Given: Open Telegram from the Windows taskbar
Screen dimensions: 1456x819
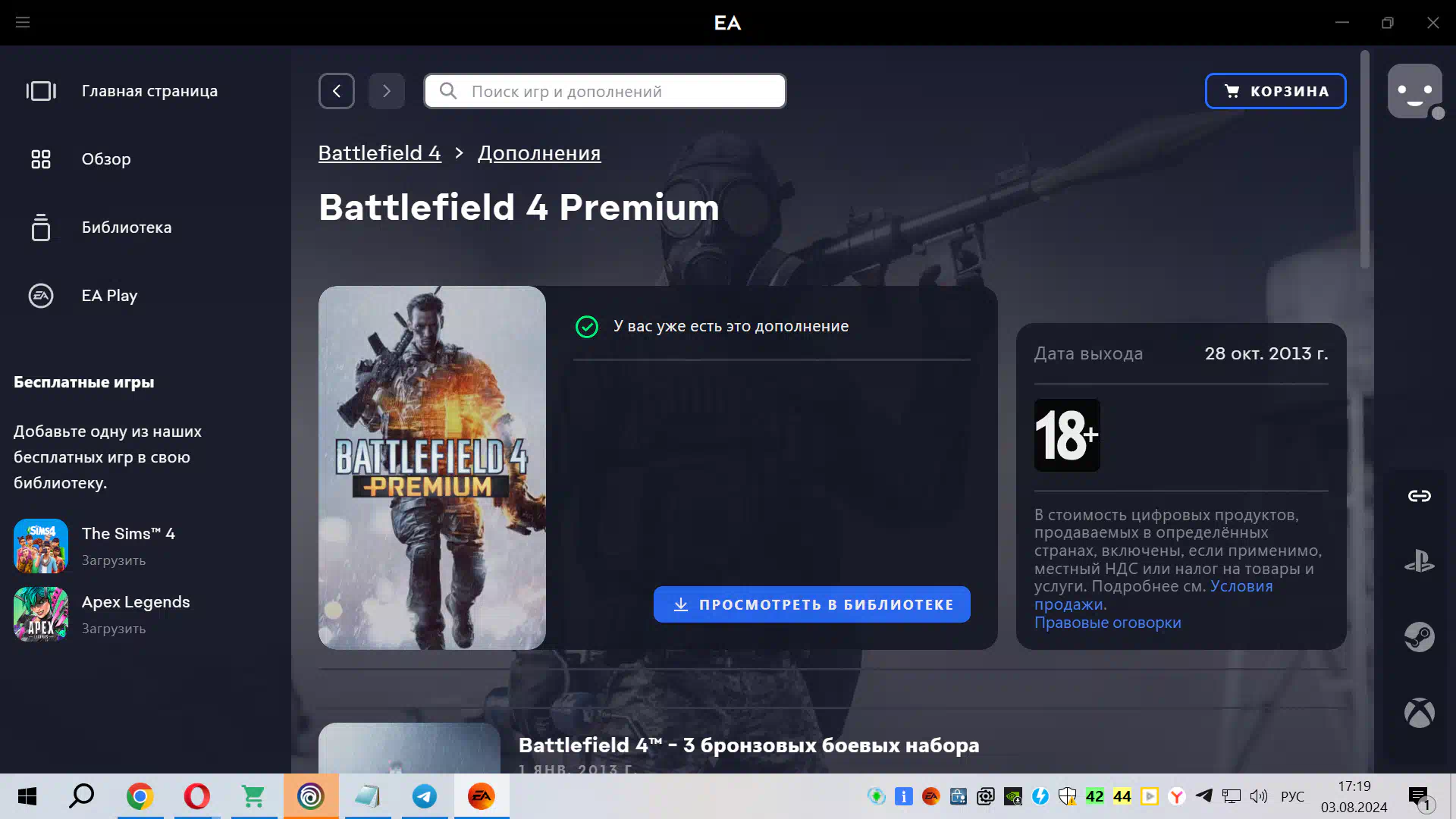Looking at the screenshot, I should (425, 796).
